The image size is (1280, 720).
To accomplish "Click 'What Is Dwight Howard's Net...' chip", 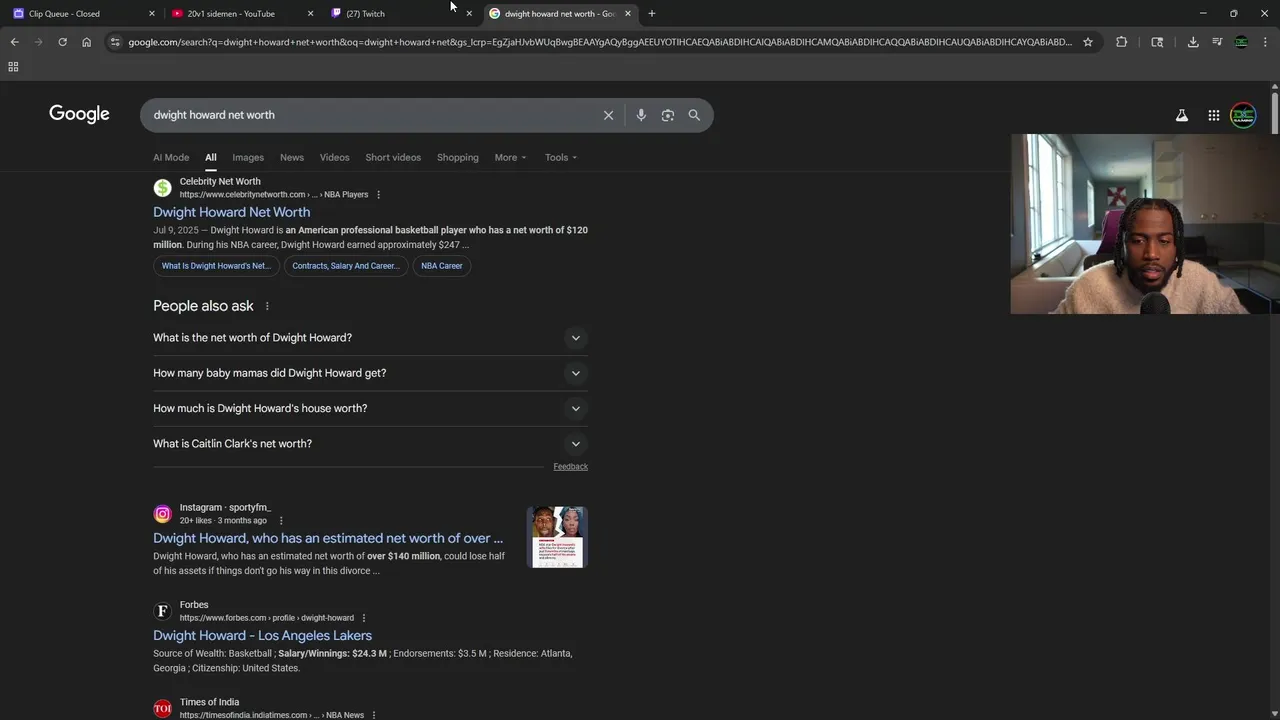I will (216, 266).
